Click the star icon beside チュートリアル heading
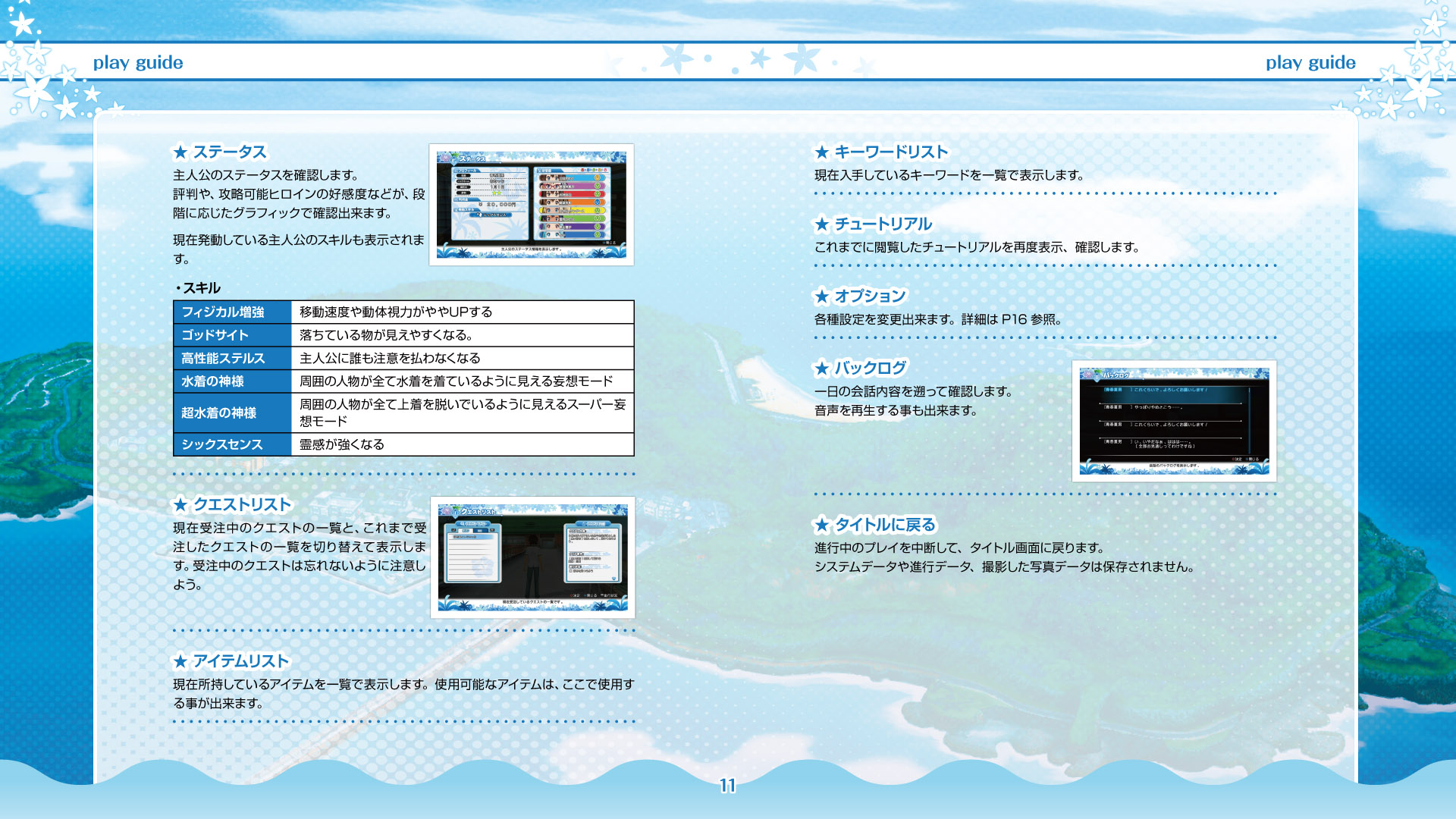This screenshot has height=819, width=1456. click(x=822, y=224)
